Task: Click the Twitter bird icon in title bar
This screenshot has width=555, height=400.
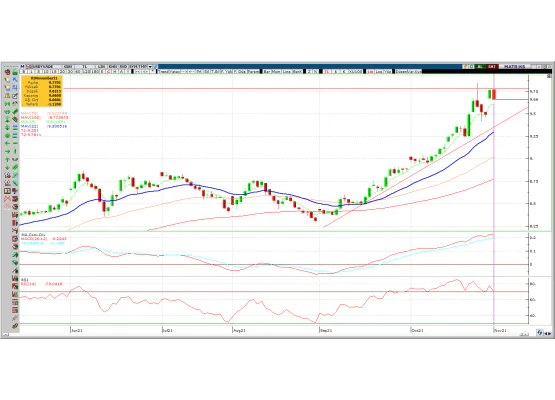Action: (x=155, y=67)
